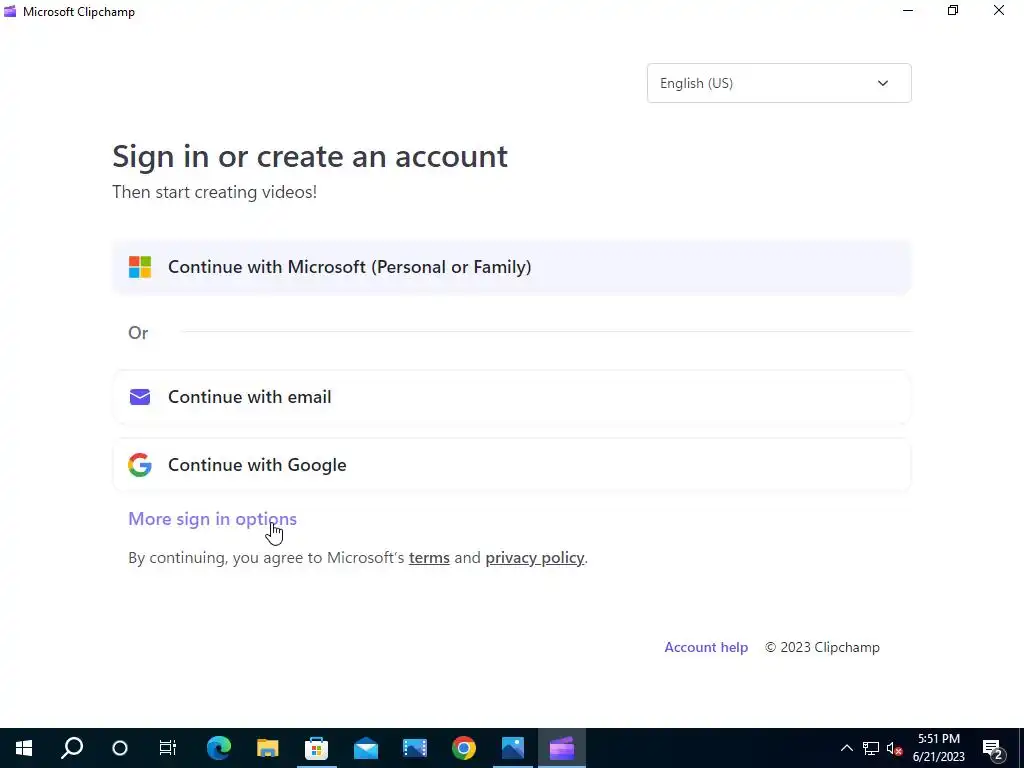
Task: Click the Google G logo icon
Action: coord(140,465)
